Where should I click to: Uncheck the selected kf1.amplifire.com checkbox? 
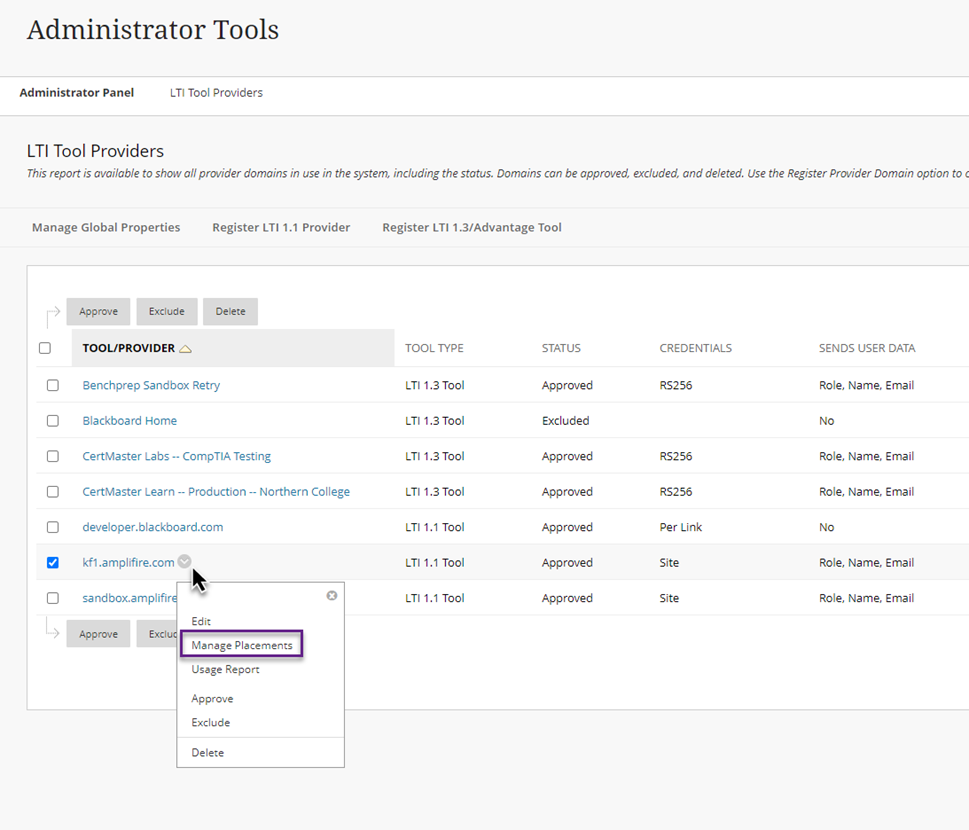click(x=52, y=562)
